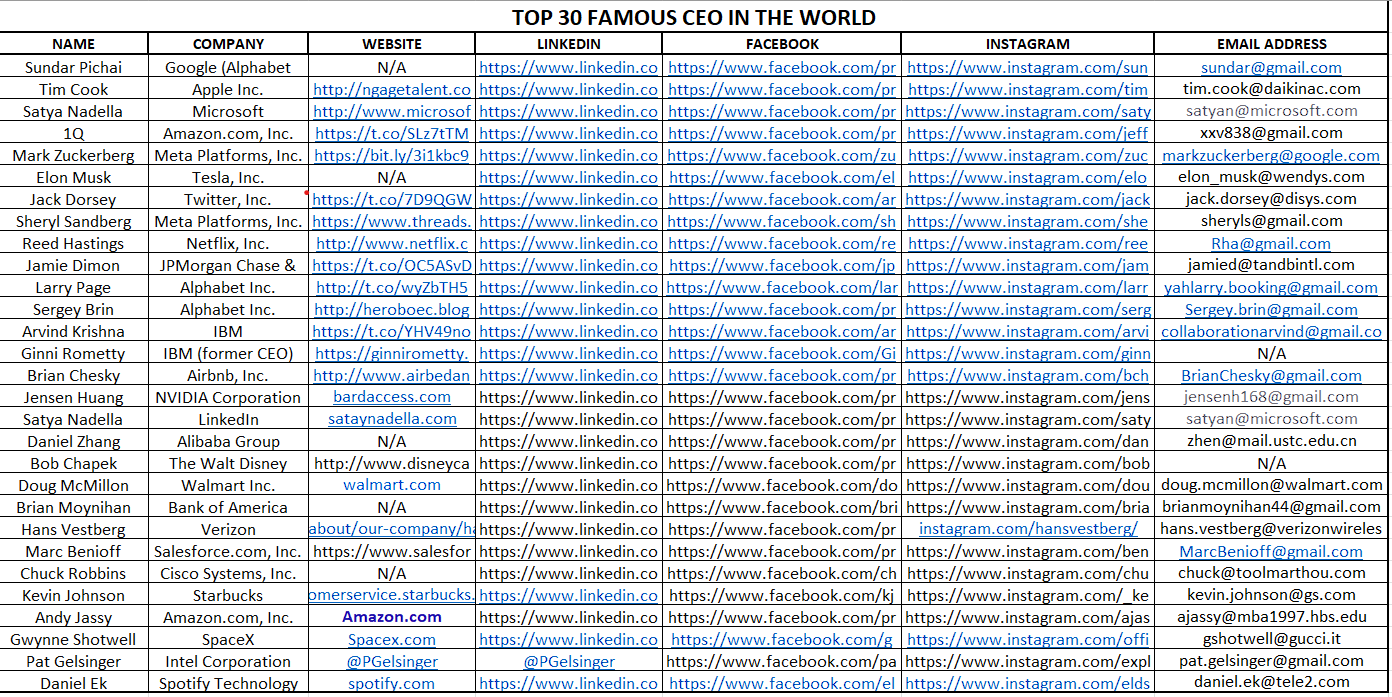
Task: Select the Jensen Huang name cell
Action: pyautogui.click(x=74, y=397)
